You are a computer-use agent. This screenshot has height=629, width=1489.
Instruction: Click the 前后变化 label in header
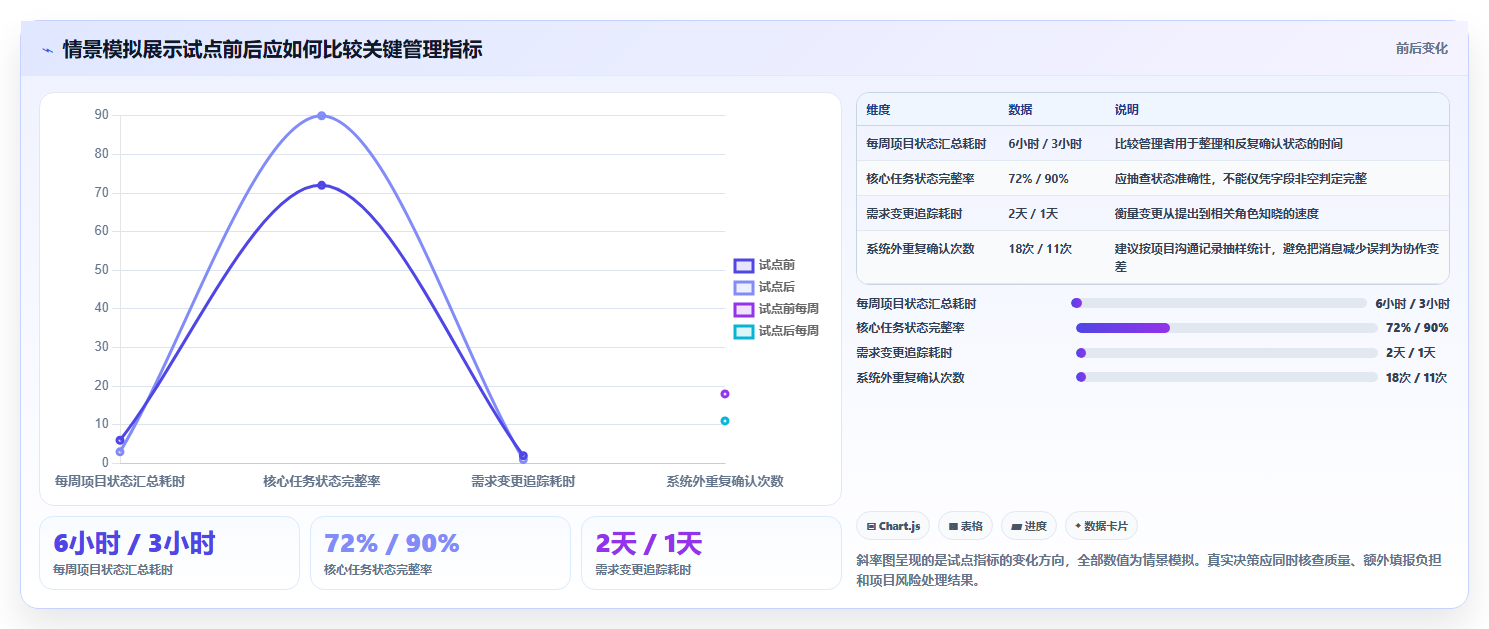1421,48
